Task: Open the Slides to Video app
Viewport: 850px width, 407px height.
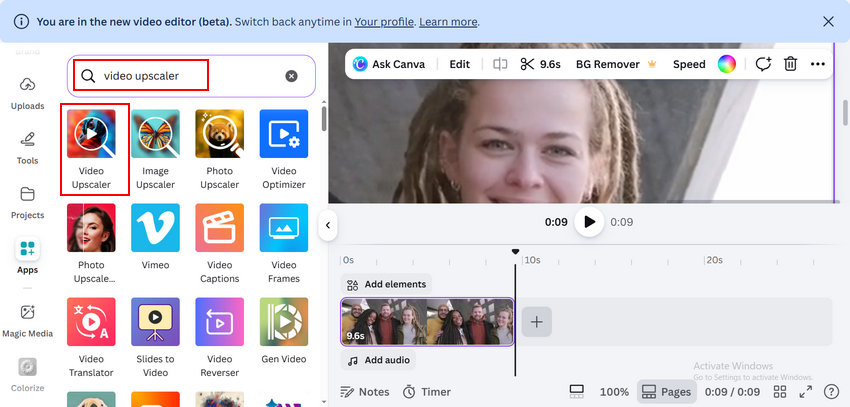Action: pos(155,337)
